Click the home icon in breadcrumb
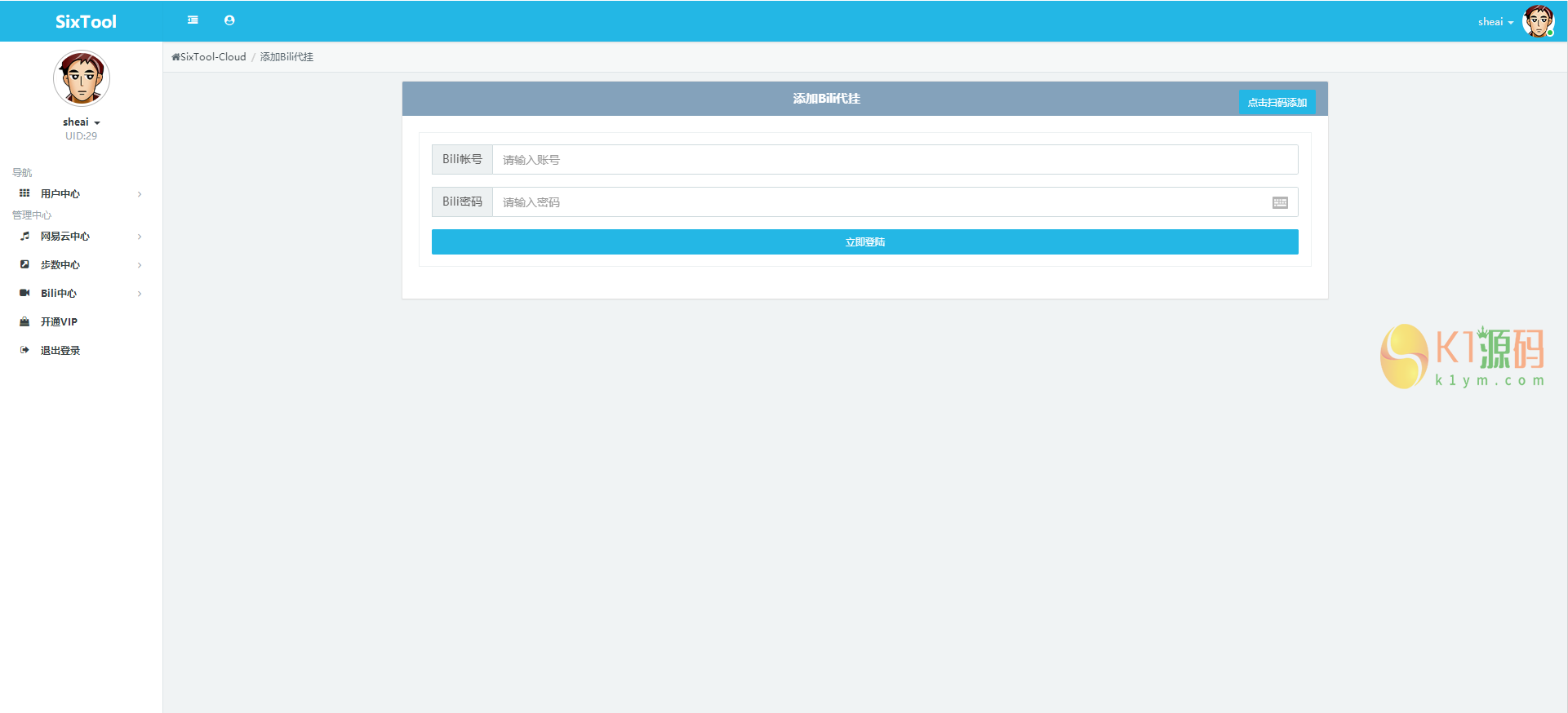1568x713 pixels. [x=175, y=57]
